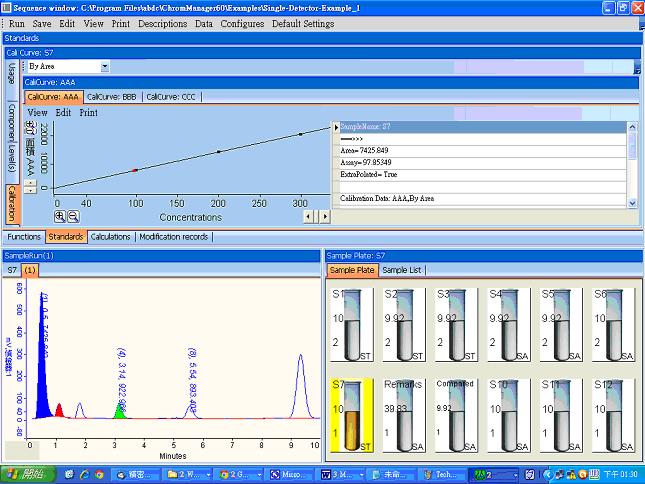Select sample vial S5
Screen dimensions: 645x484
(x=561, y=325)
